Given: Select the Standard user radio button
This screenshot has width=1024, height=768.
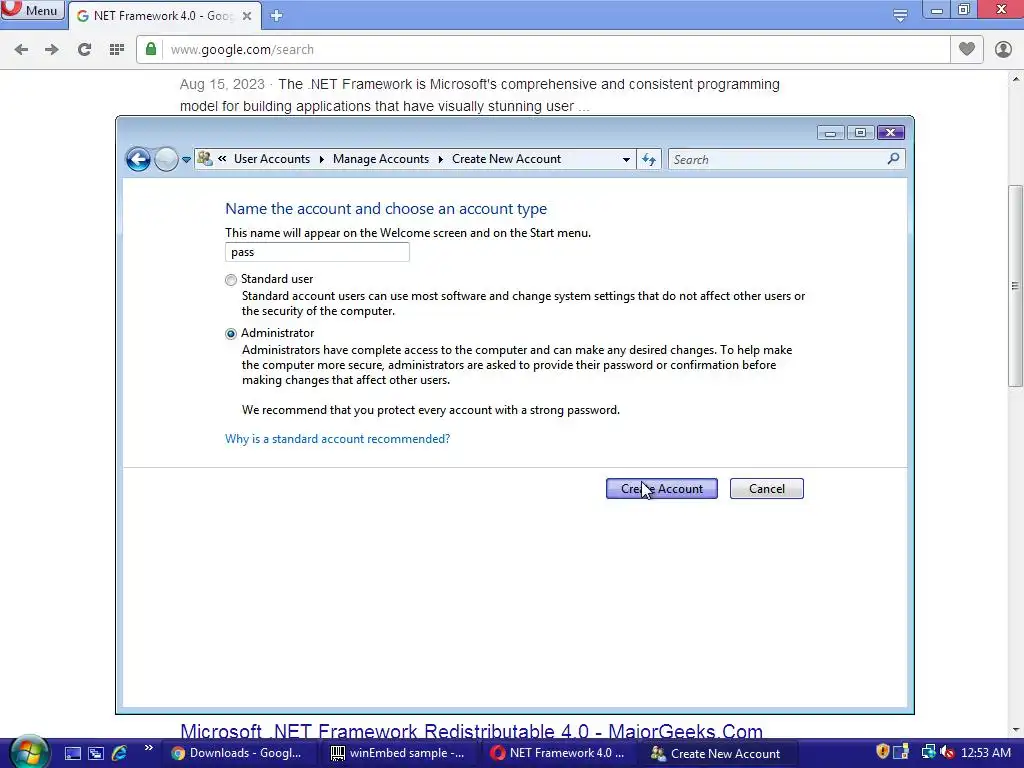Looking at the screenshot, I should pyautogui.click(x=231, y=280).
